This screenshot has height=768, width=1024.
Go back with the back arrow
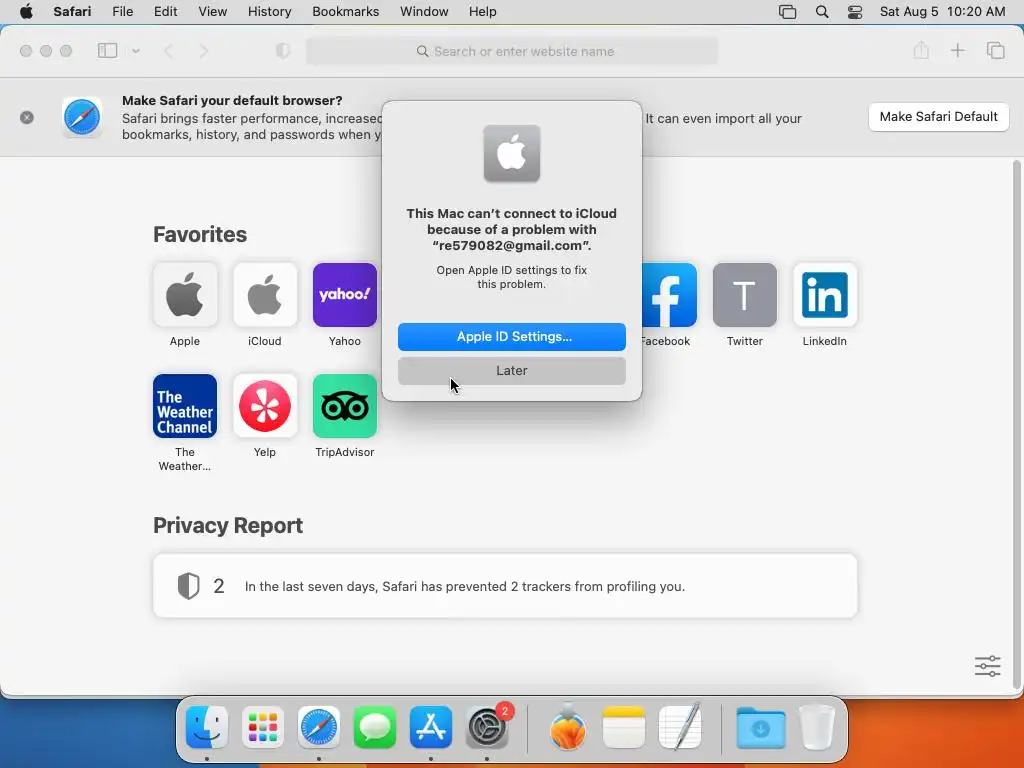168,51
